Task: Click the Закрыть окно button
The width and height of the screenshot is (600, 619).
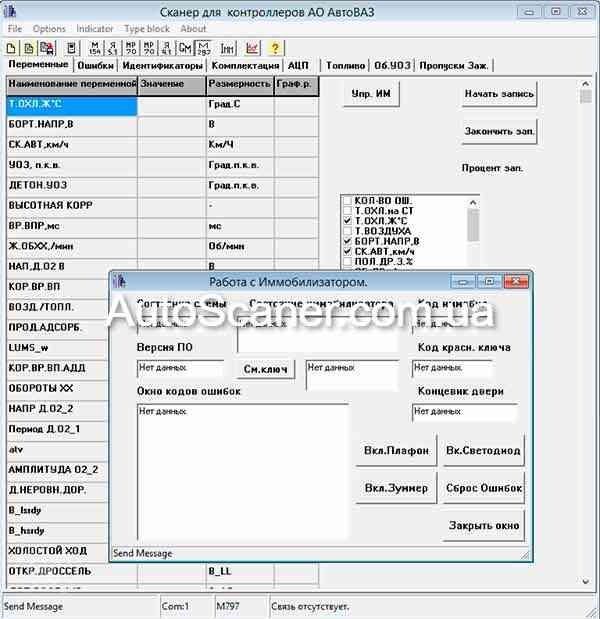Action: [x=484, y=525]
